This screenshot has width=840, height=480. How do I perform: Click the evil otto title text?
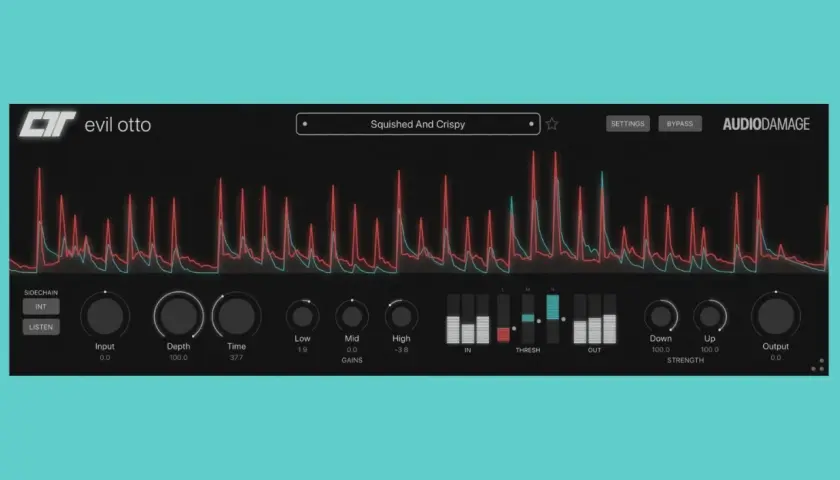coord(118,125)
